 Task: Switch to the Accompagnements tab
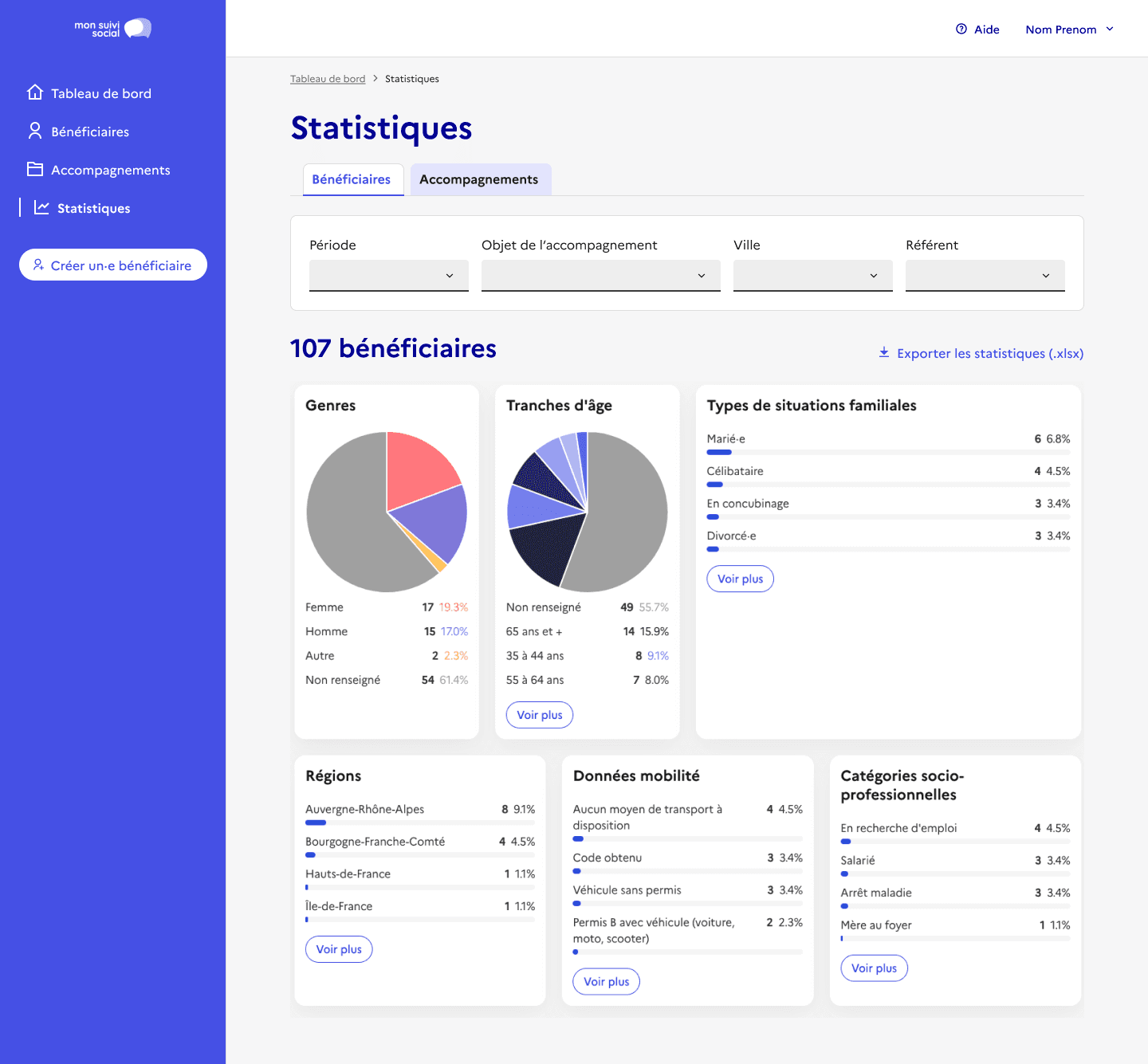tap(479, 180)
